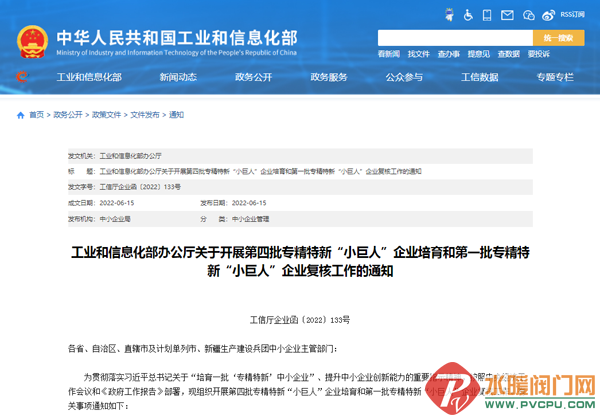Click 发布机构 中小企业局 value

[115, 219]
